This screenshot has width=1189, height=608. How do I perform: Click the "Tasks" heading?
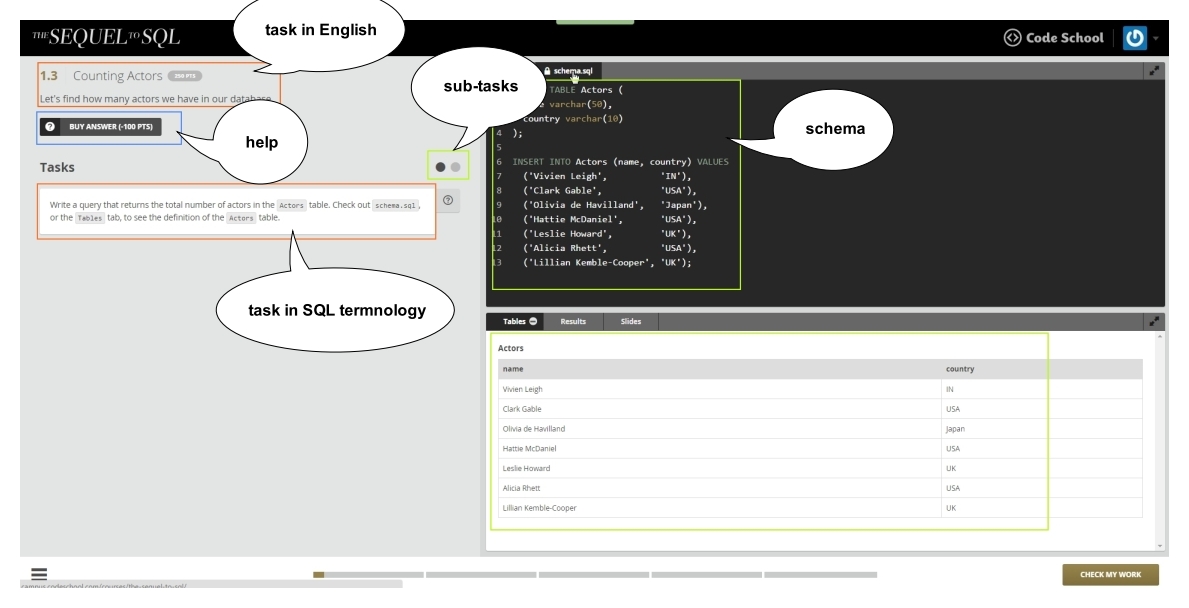(57, 168)
